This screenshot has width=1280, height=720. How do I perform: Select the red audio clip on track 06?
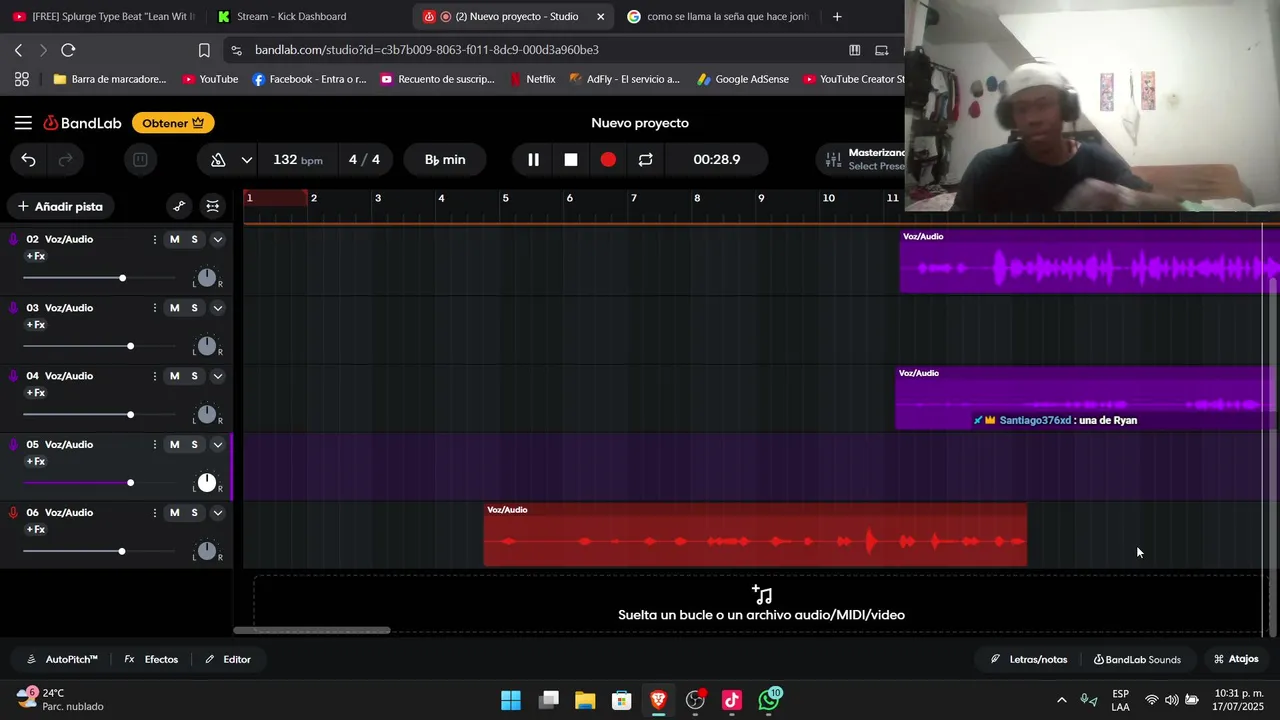pyautogui.click(x=755, y=535)
